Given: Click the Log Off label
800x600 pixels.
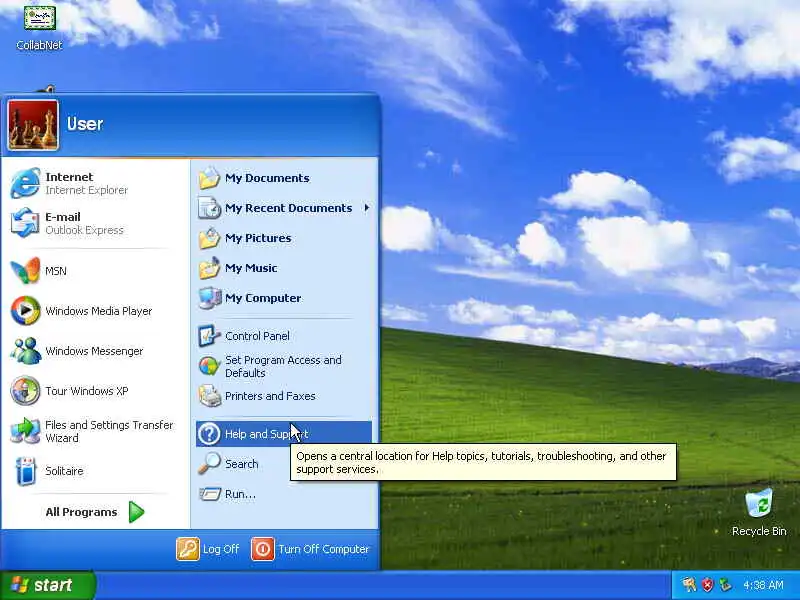Looking at the screenshot, I should click(x=221, y=549).
